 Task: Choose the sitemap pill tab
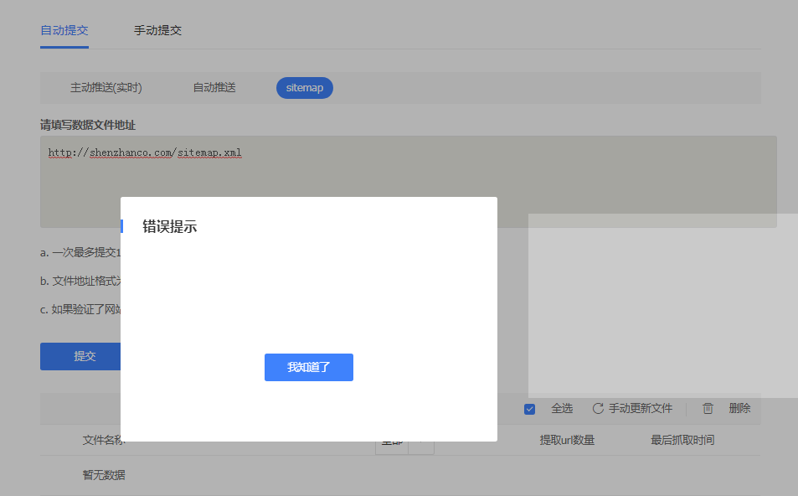pos(304,88)
